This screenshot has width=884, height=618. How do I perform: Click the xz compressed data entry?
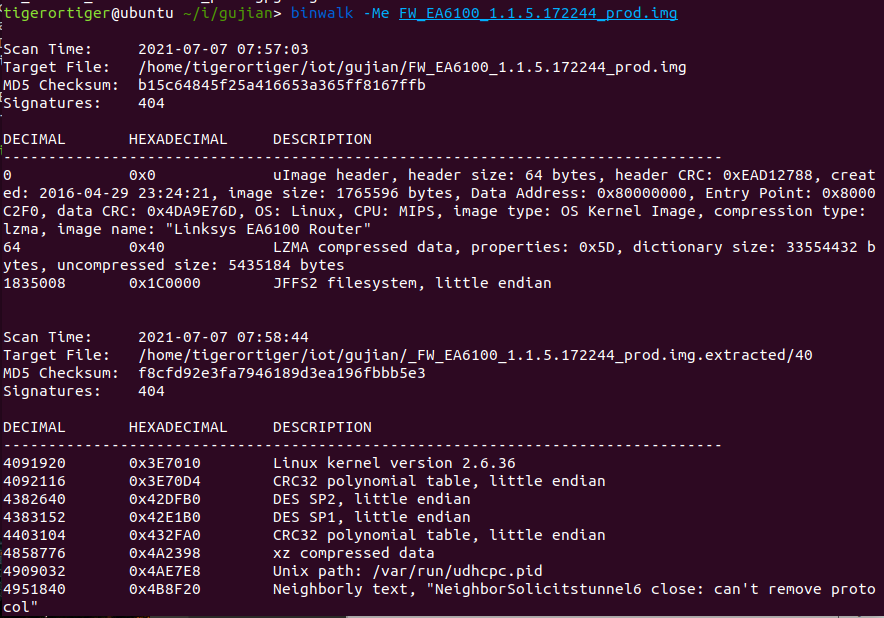(x=353, y=553)
